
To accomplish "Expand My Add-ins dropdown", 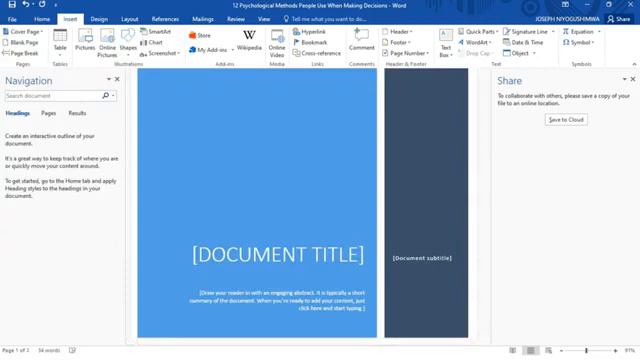I will (233, 50).
